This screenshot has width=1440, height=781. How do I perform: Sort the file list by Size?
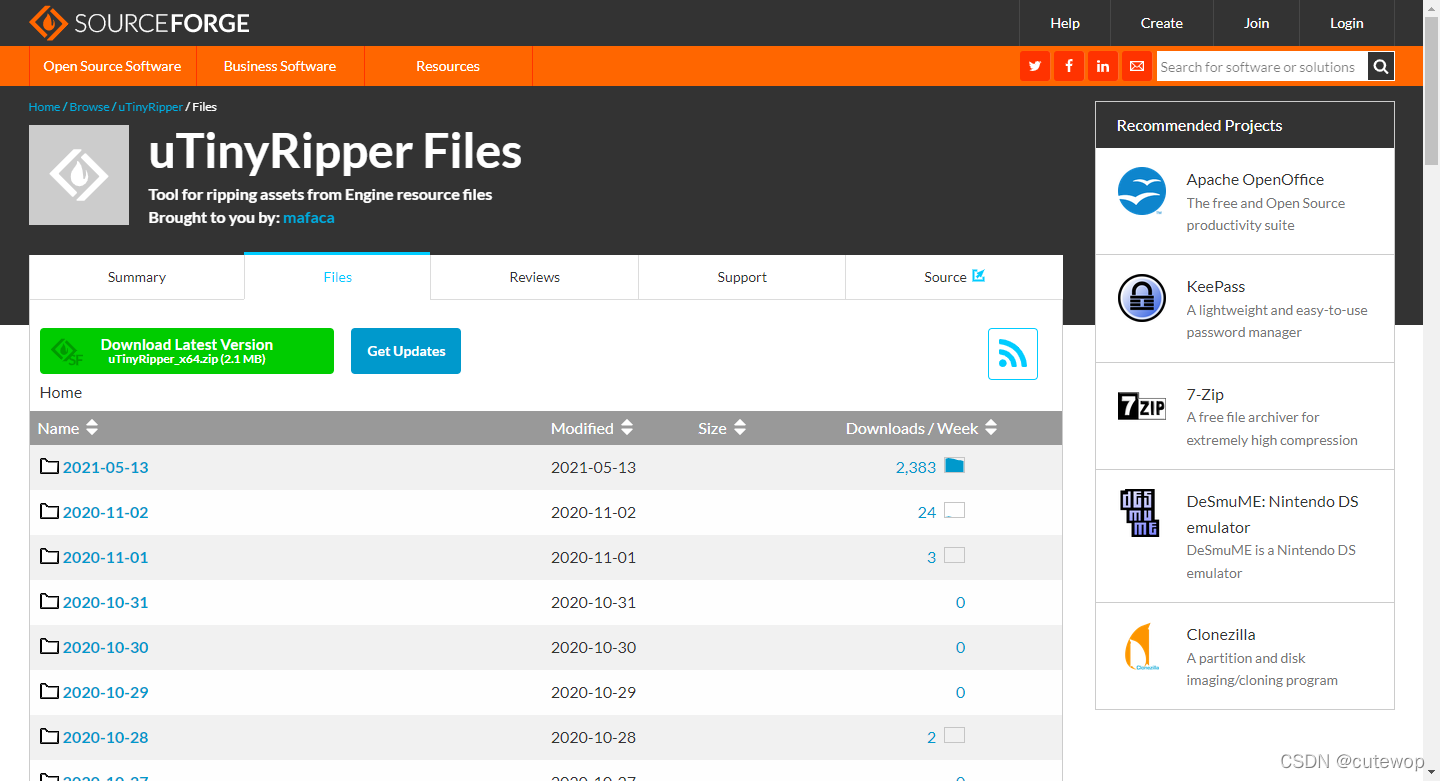coord(722,428)
